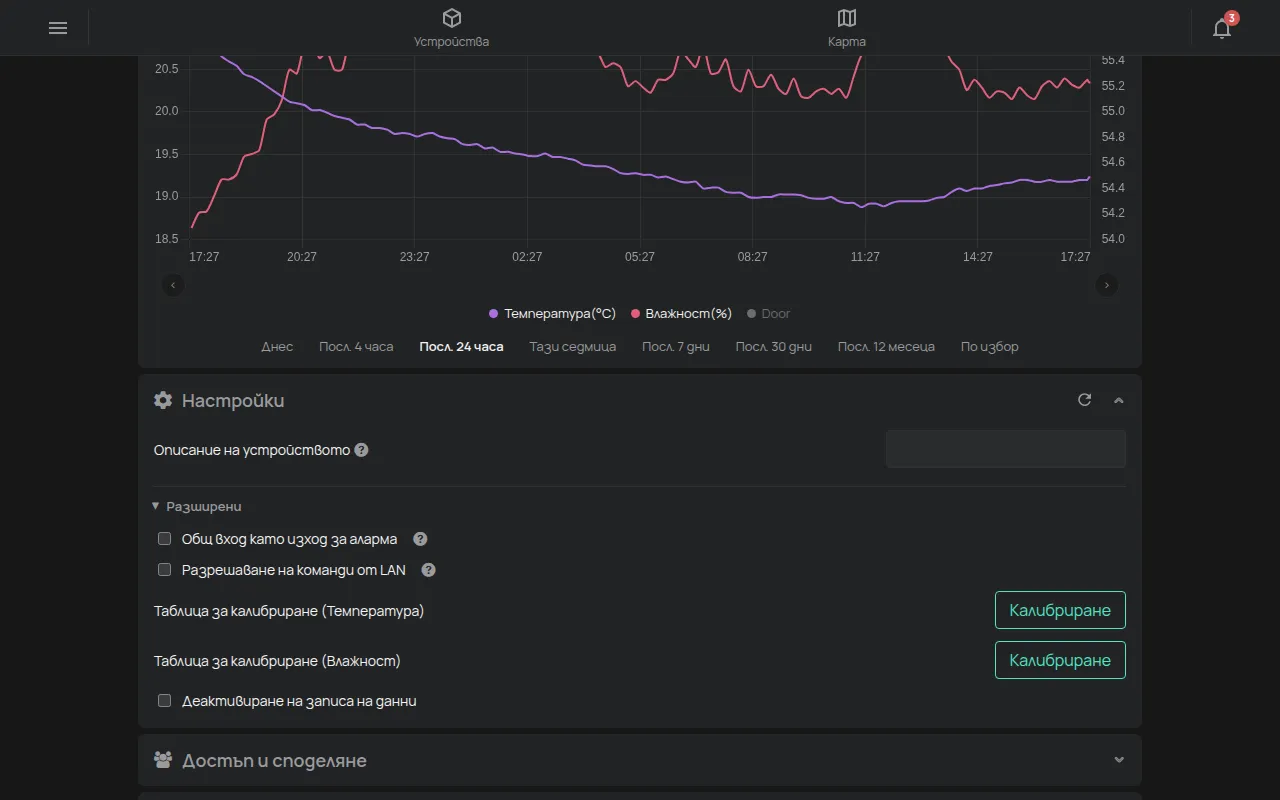
Task: Collapse the Настройки section chevron
Action: 1119,400
